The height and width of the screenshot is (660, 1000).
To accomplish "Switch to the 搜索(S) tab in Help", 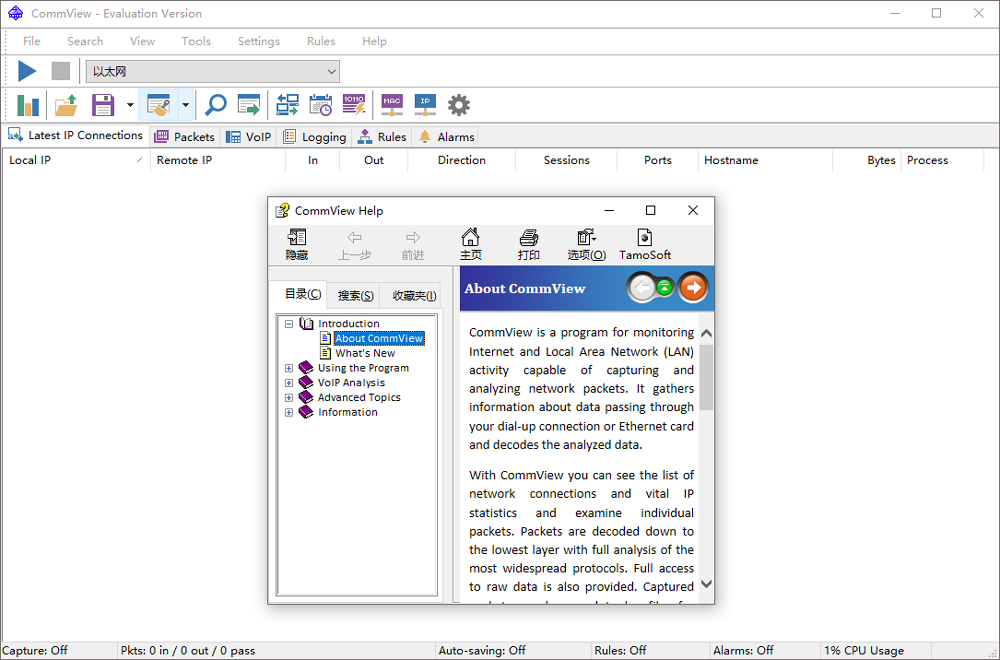I will pyautogui.click(x=355, y=295).
